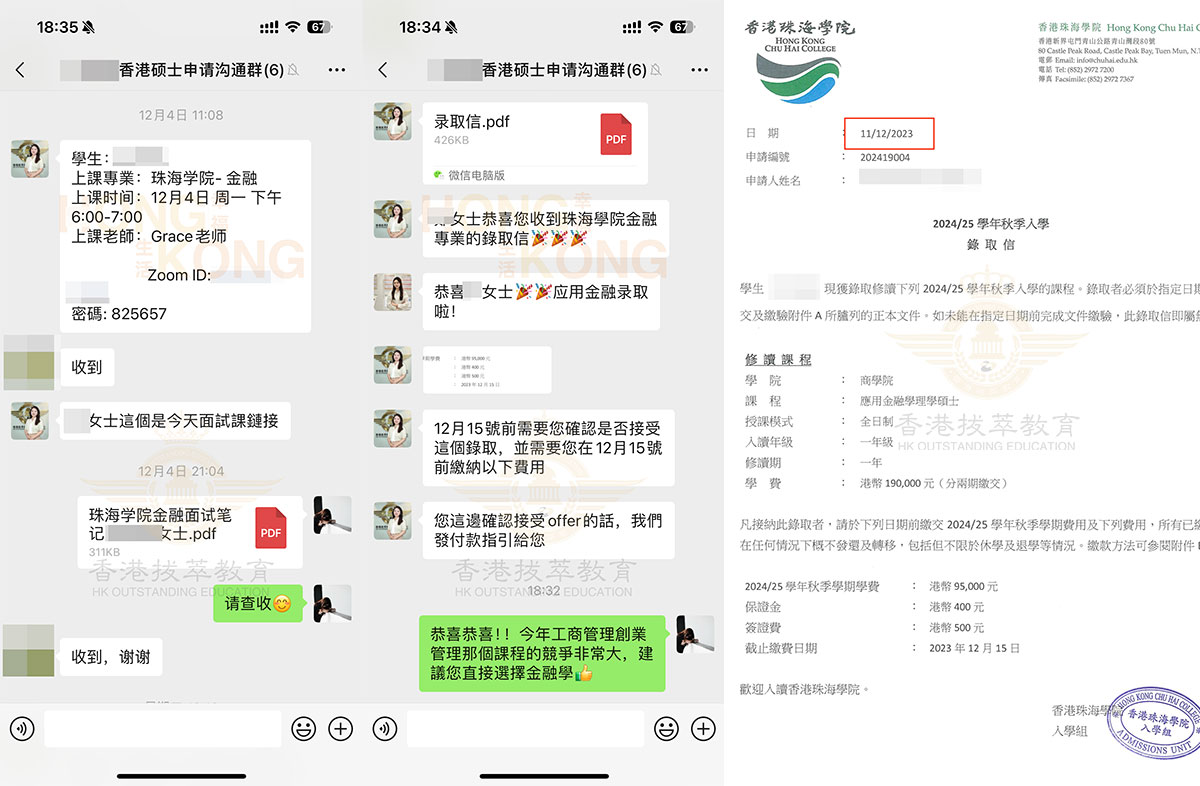Screen dimensions: 1200x786
Task: Tap the 12月4日 21:04 timestamp
Action: tap(181, 471)
